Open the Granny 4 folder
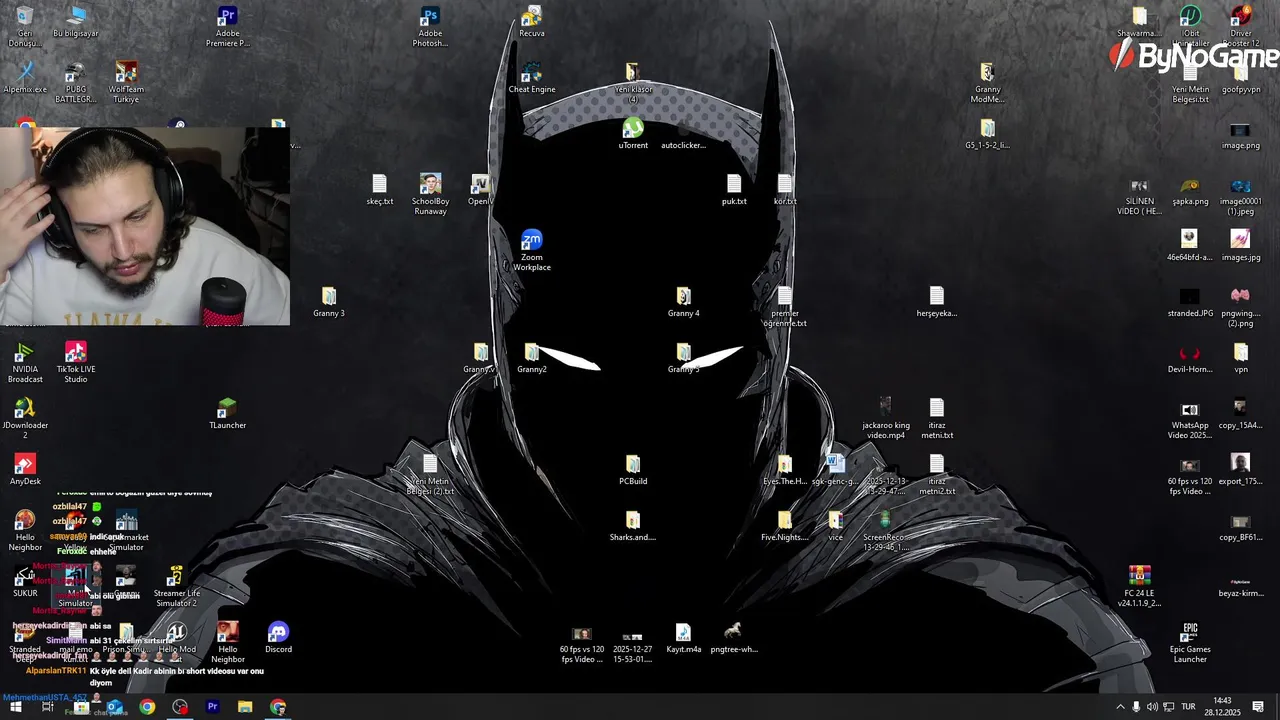 click(x=683, y=302)
